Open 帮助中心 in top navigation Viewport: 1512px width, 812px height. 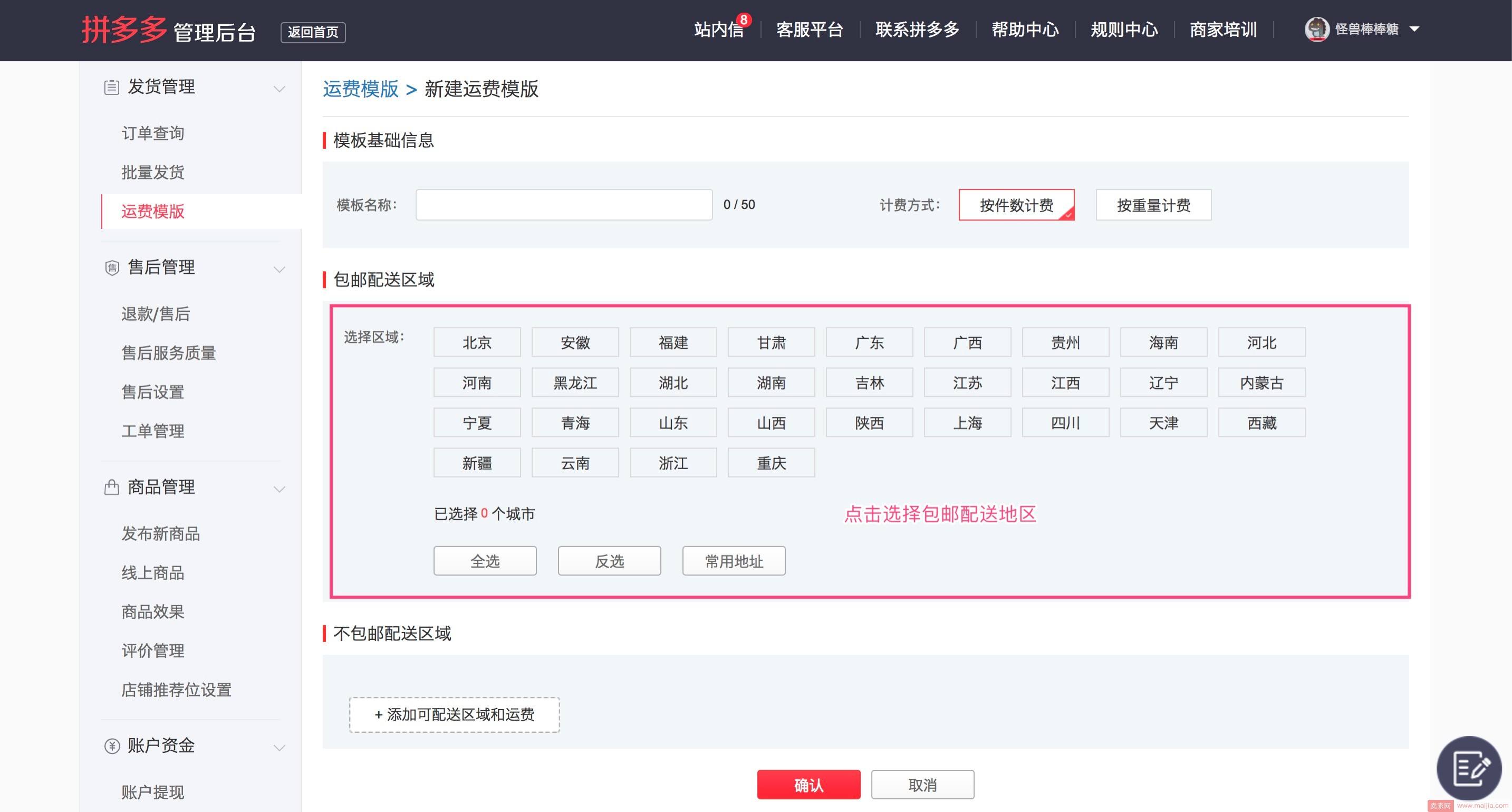point(1025,30)
